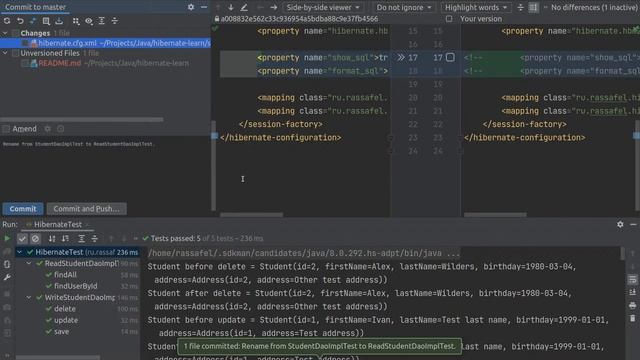Viewport: 640px width, 360px height.
Task: Open Run panel settings gear
Action: [x=620, y=224]
